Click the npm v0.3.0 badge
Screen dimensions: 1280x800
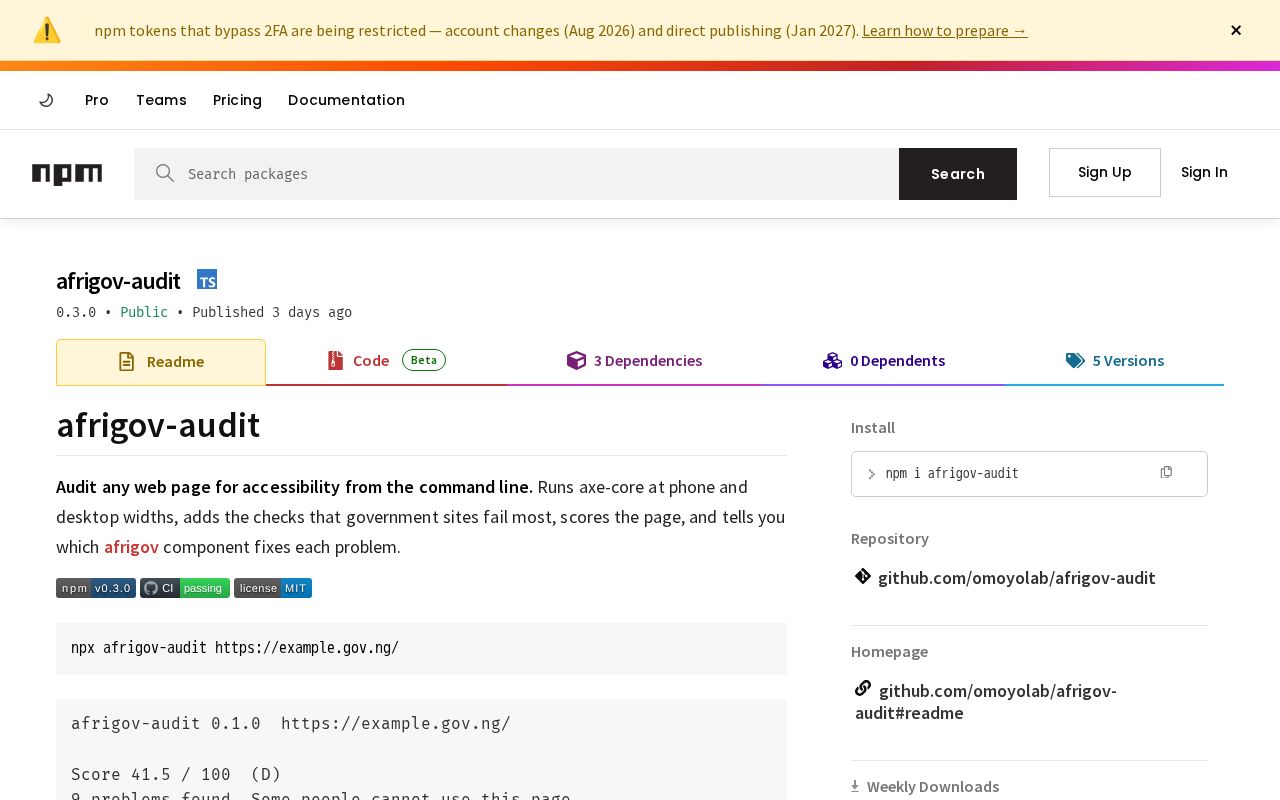[96, 588]
